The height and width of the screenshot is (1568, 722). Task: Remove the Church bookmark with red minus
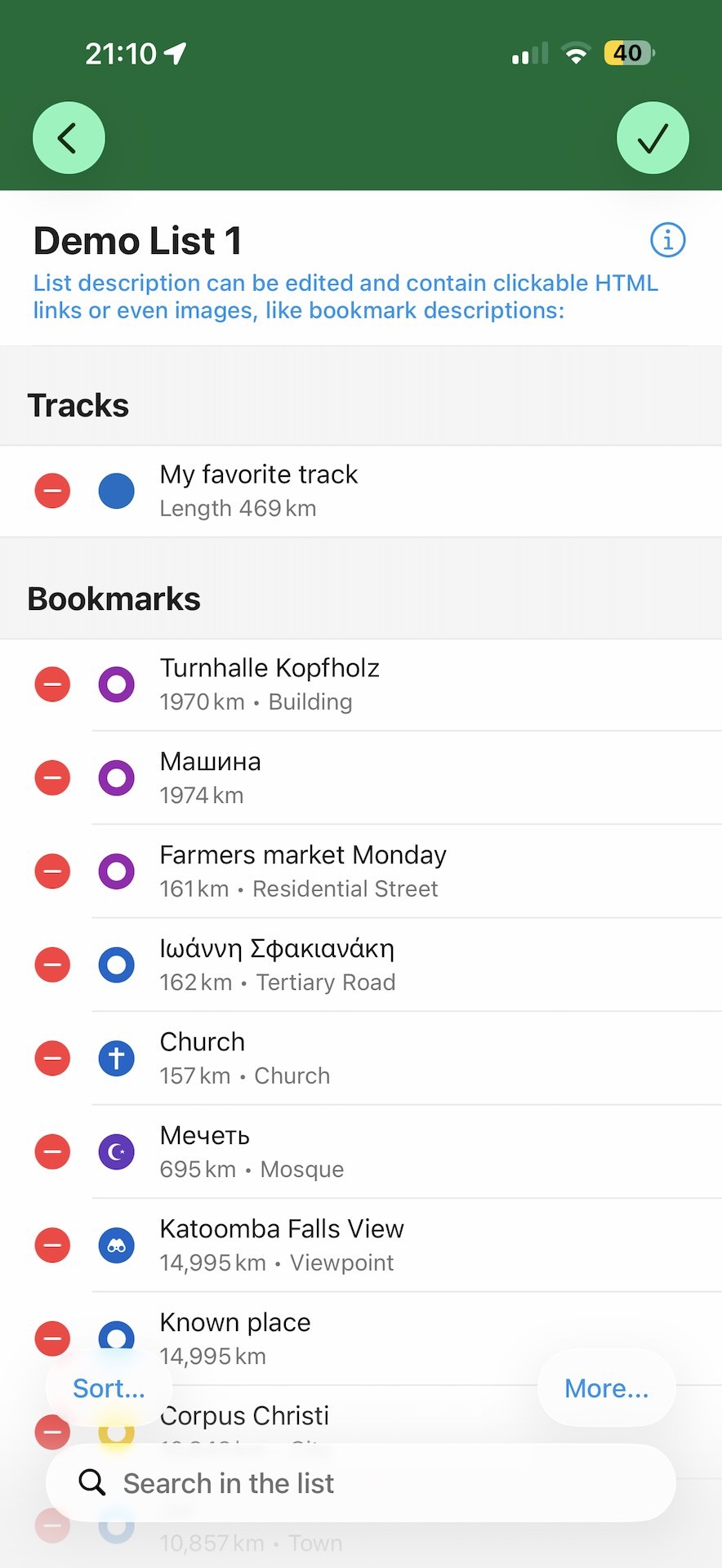point(52,1058)
